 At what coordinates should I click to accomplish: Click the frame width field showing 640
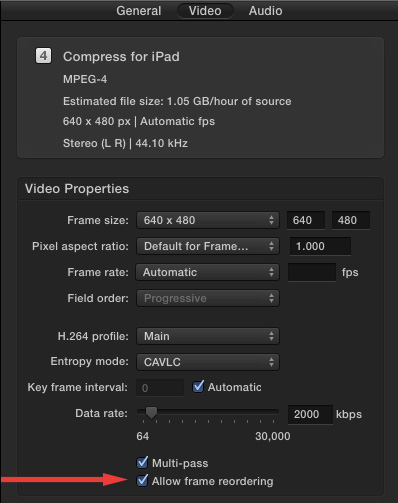point(306,220)
